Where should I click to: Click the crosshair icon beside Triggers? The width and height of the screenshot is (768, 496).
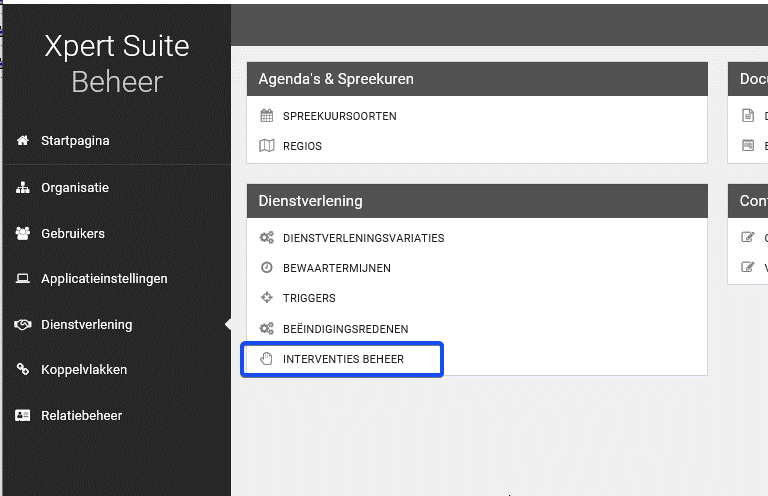(x=266, y=298)
